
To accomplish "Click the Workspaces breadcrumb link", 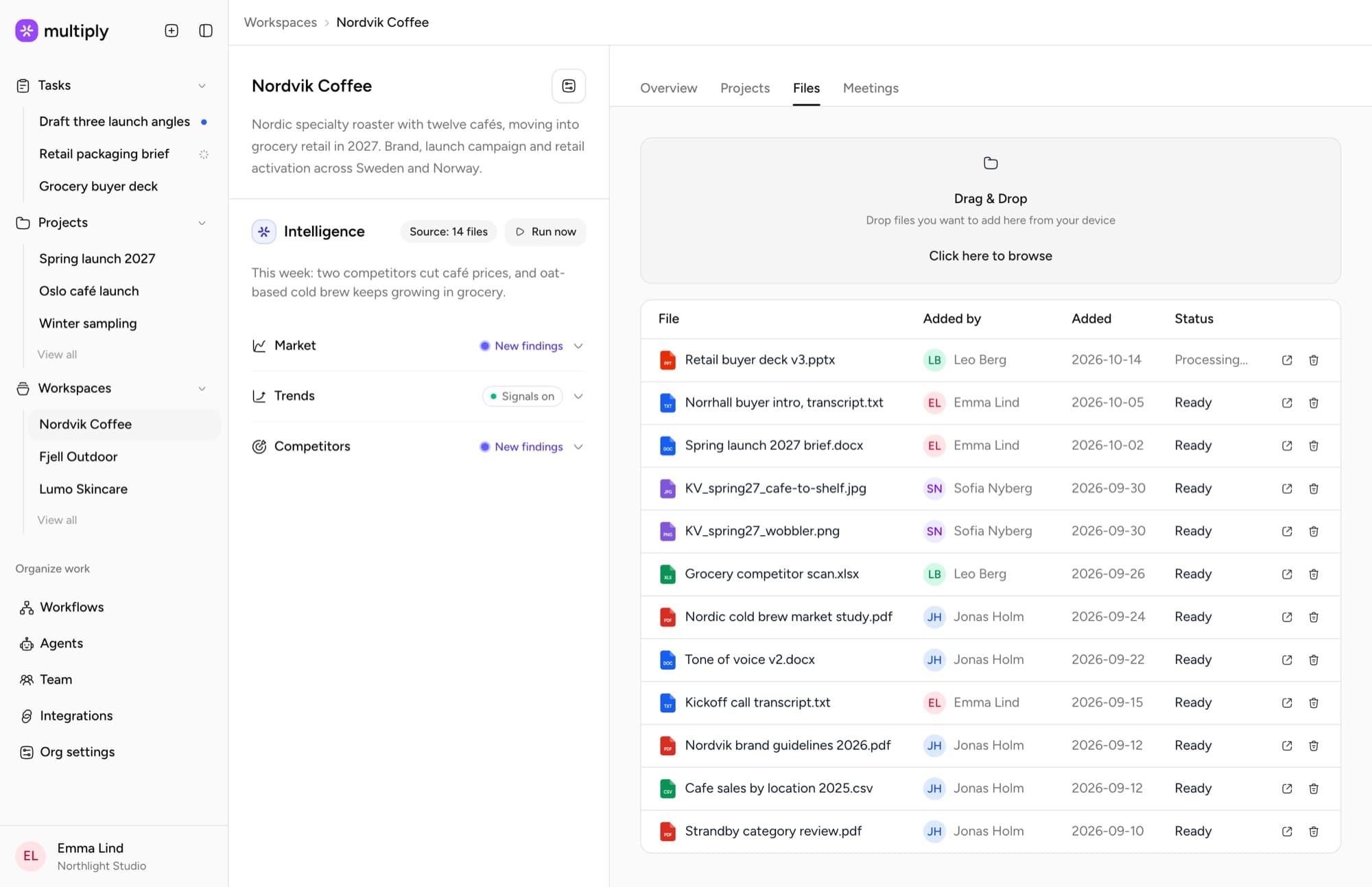I will click(281, 22).
